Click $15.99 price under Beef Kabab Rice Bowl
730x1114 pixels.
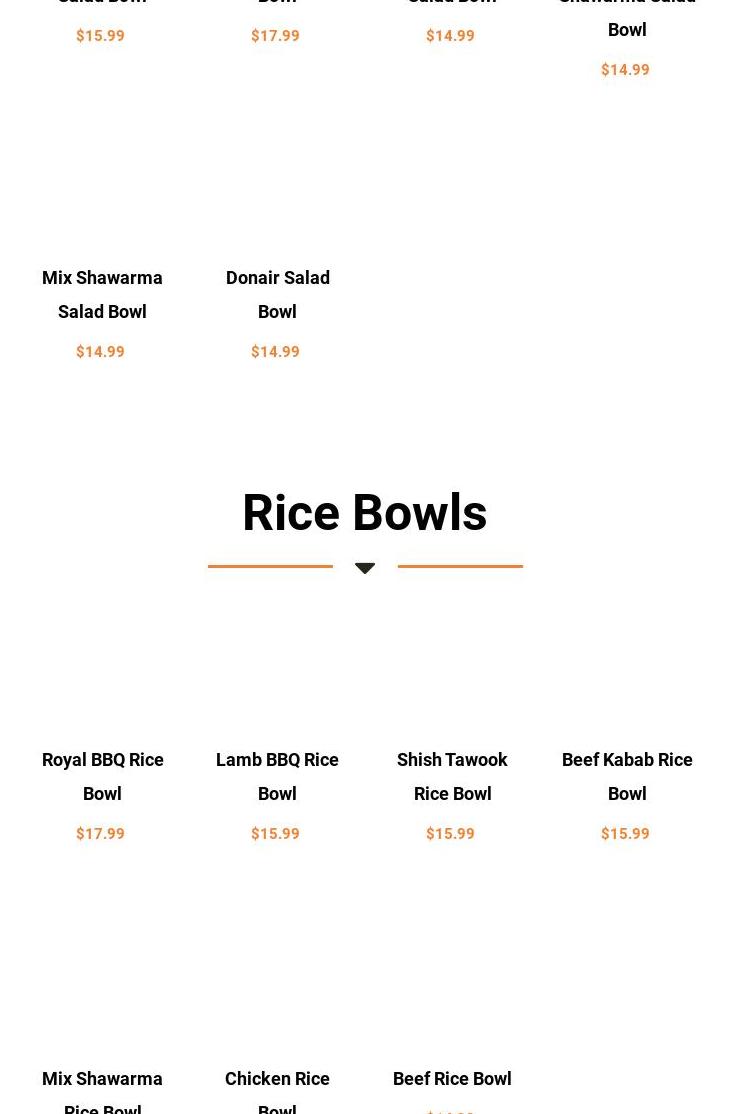click(625, 833)
